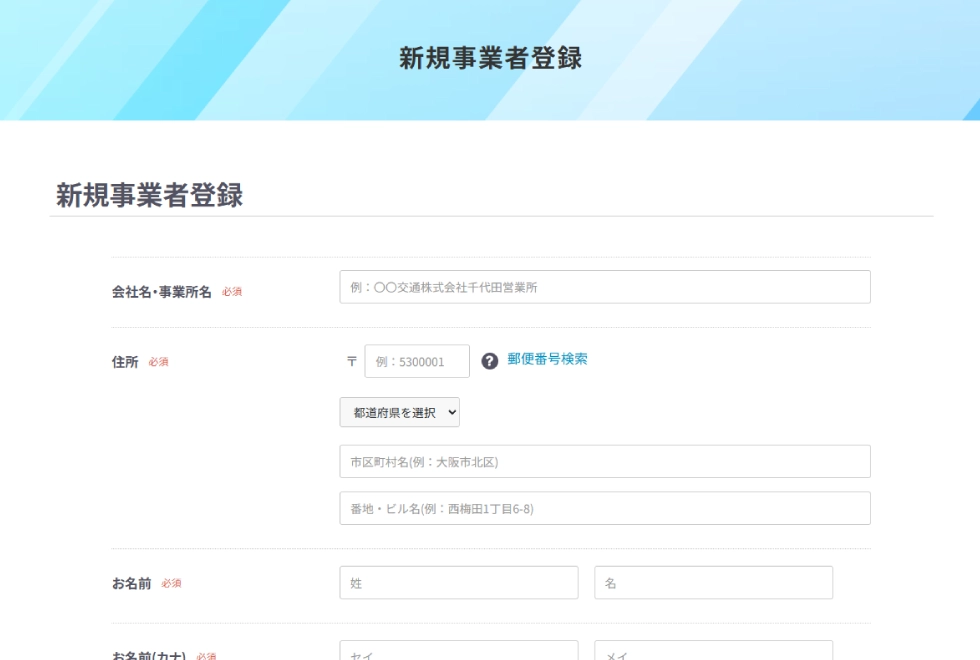Click the 新規事業者登録 section heading
The image size is (980, 660).
149,196
